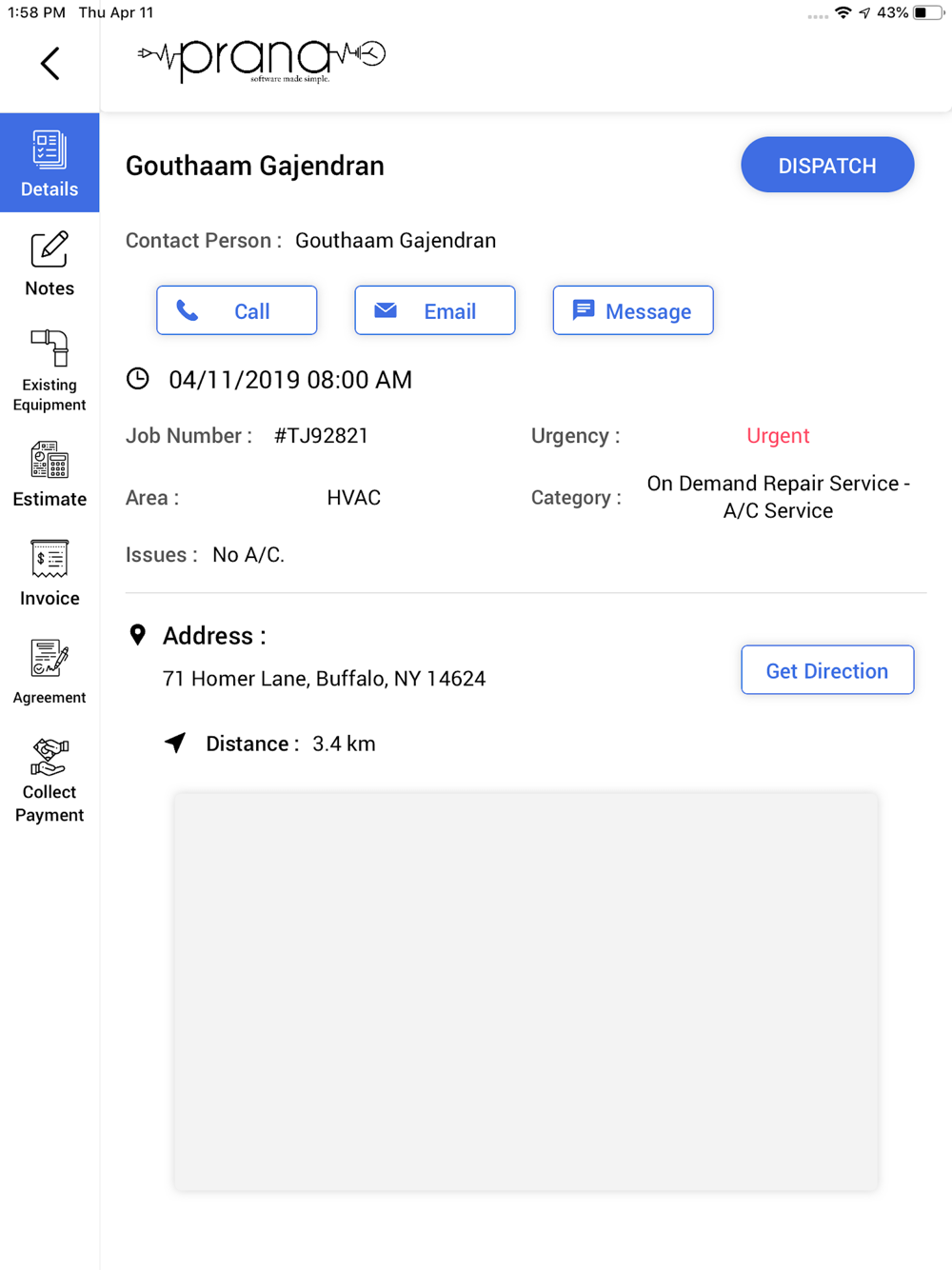Open the Estimate section
The width and height of the screenshot is (952, 1270).
[50, 474]
